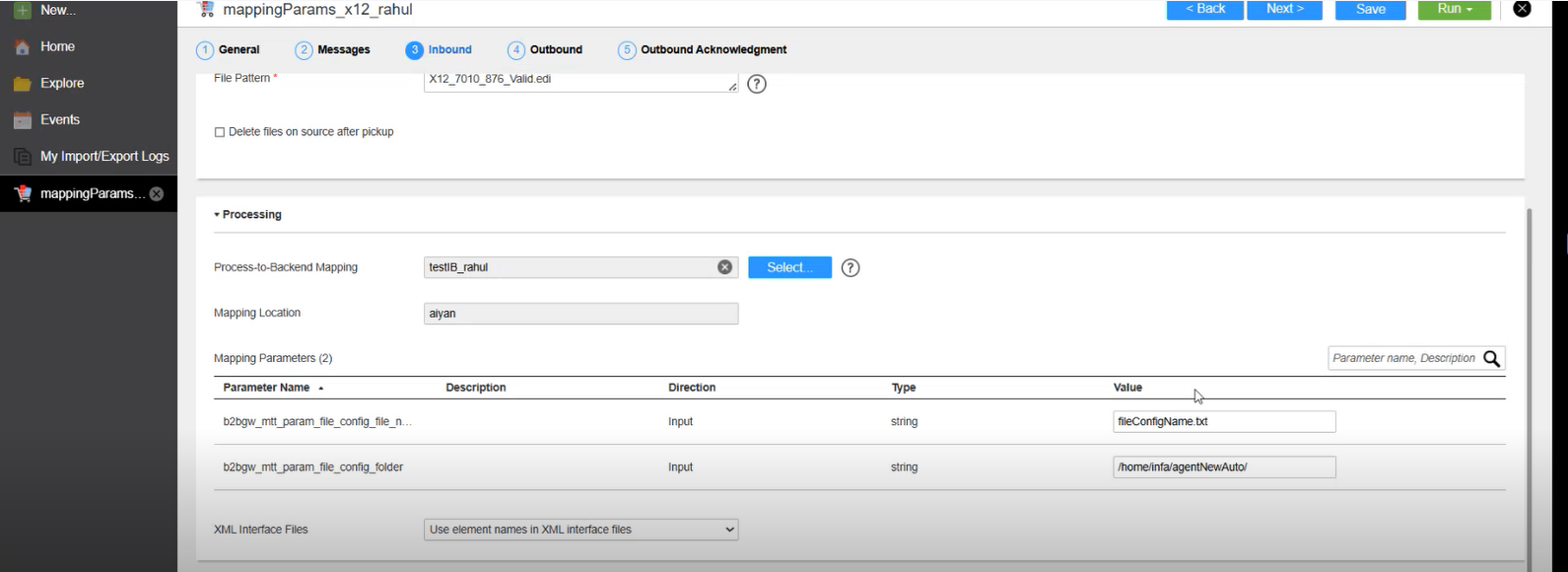Select step 3 Inbound
The height and width of the screenshot is (572, 1568).
[x=439, y=50]
